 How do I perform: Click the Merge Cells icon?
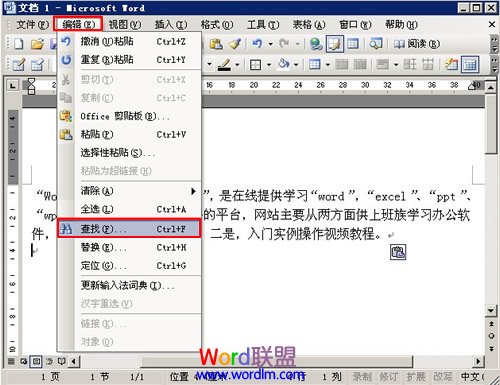(x=341, y=64)
